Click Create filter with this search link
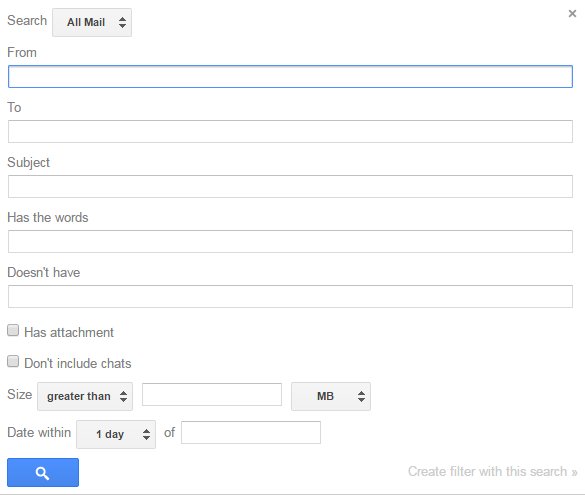Image resolution: width=585 pixels, height=495 pixels. 492,471
